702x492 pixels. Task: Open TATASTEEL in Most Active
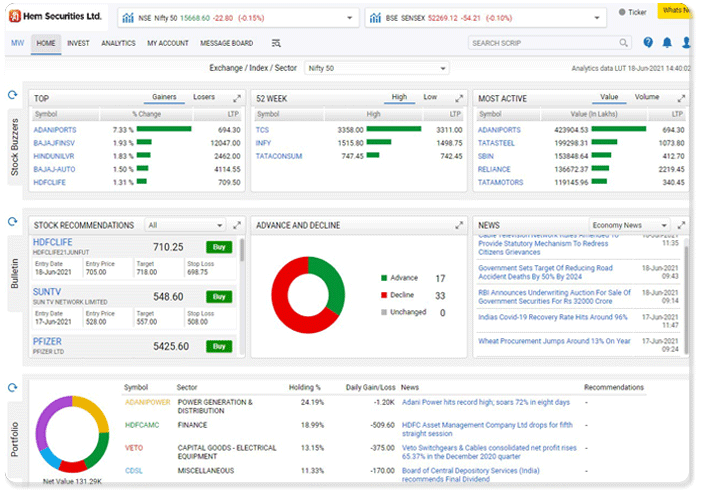coord(496,143)
